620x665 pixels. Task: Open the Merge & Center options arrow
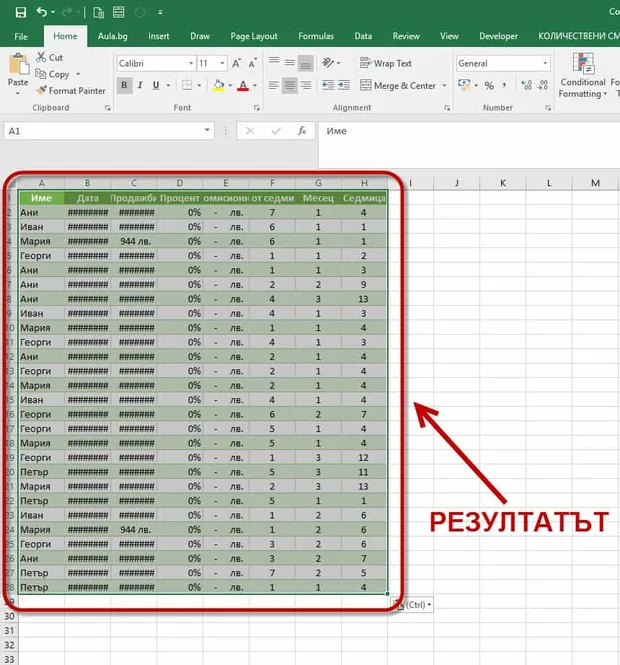tap(444, 86)
